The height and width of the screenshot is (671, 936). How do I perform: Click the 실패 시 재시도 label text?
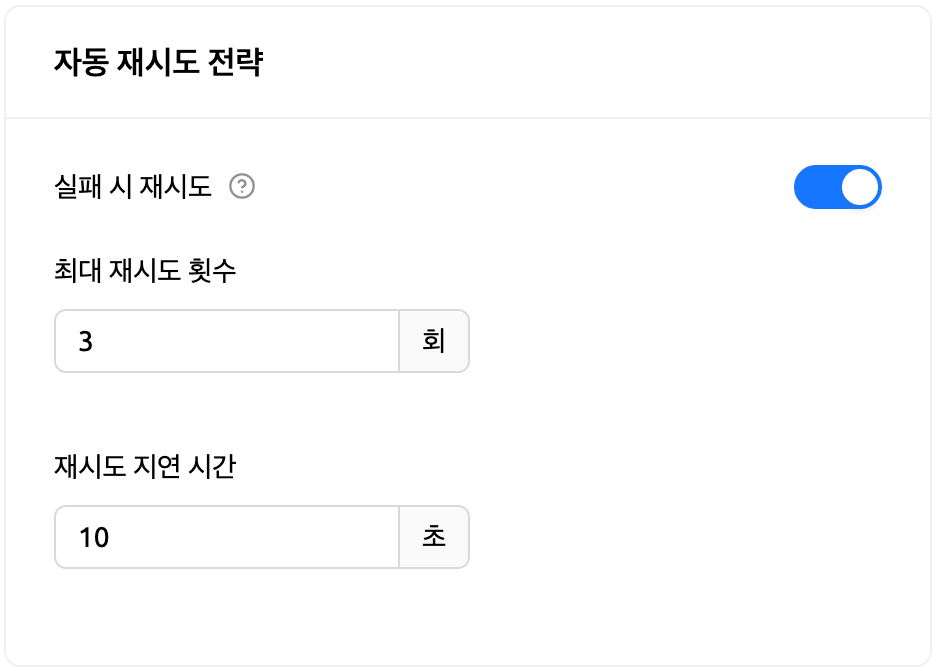(x=133, y=187)
